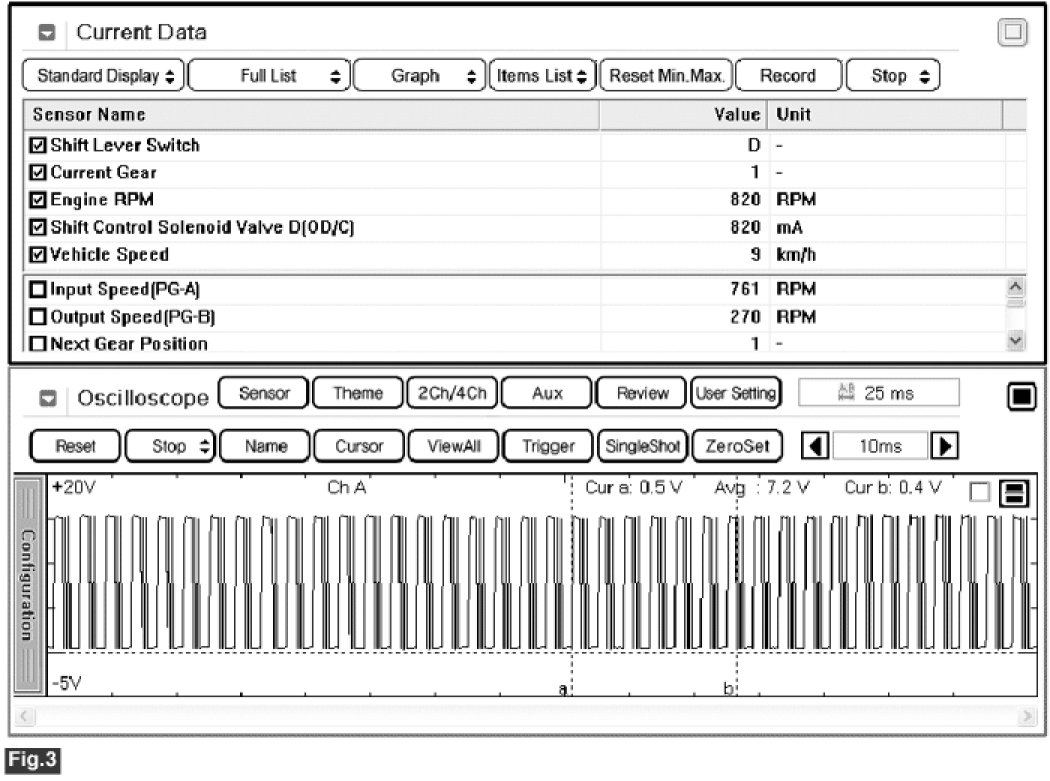Viewport: 1050px width, 781px height.
Task: Click the split view icon in waveform
Action: point(1015,492)
